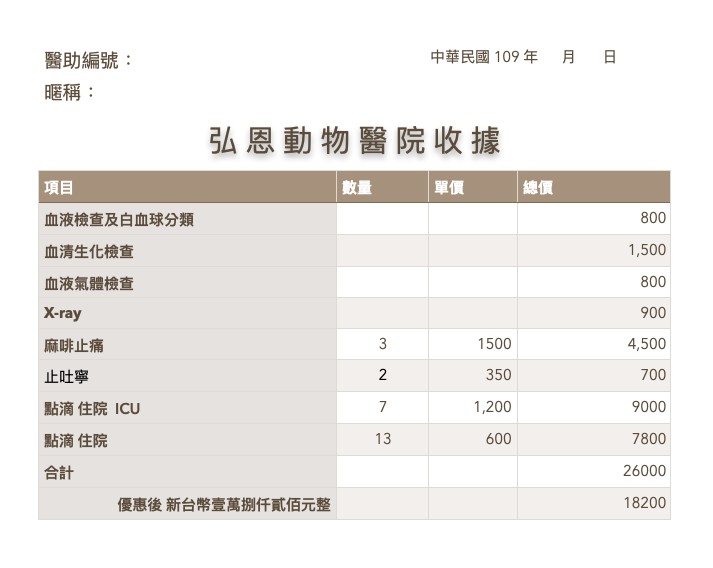Select unit price 1,200
Viewport: 713px width, 568px height.
point(492,407)
